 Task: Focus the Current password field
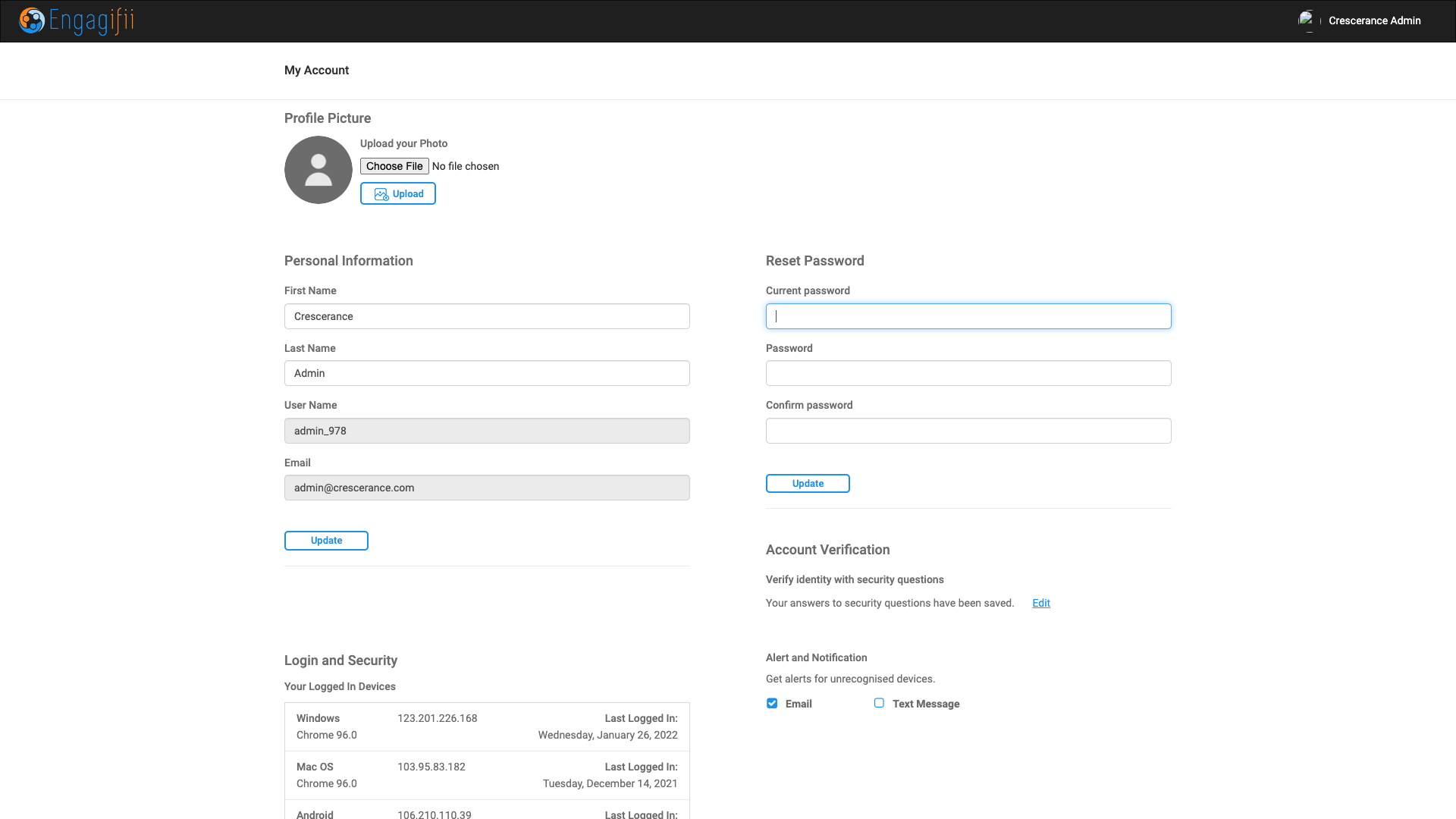coord(968,316)
